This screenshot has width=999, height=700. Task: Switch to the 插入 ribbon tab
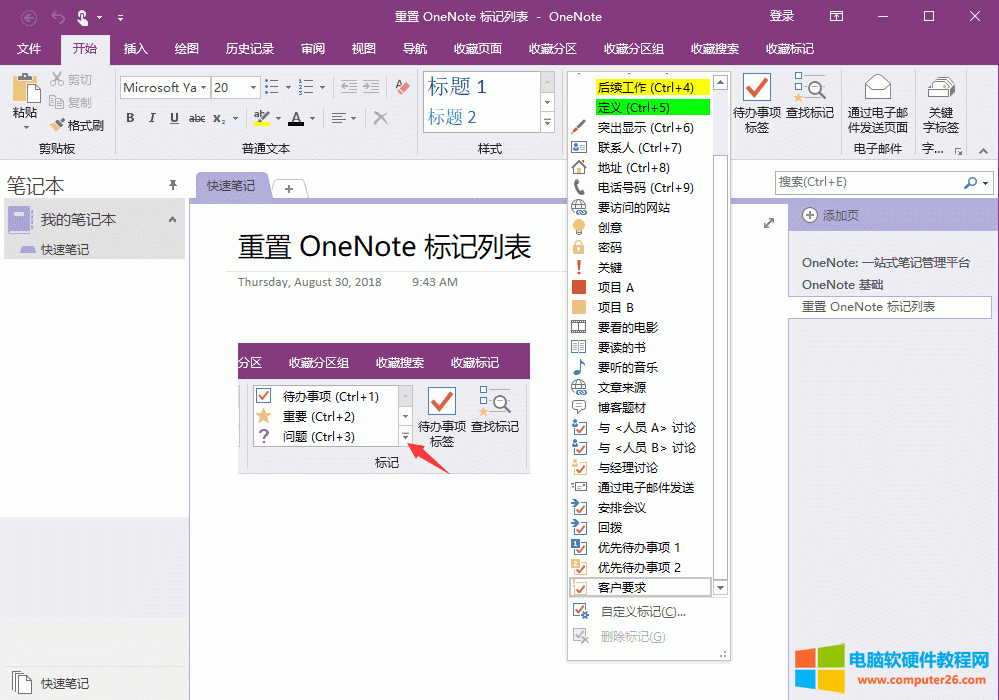[x=135, y=48]
